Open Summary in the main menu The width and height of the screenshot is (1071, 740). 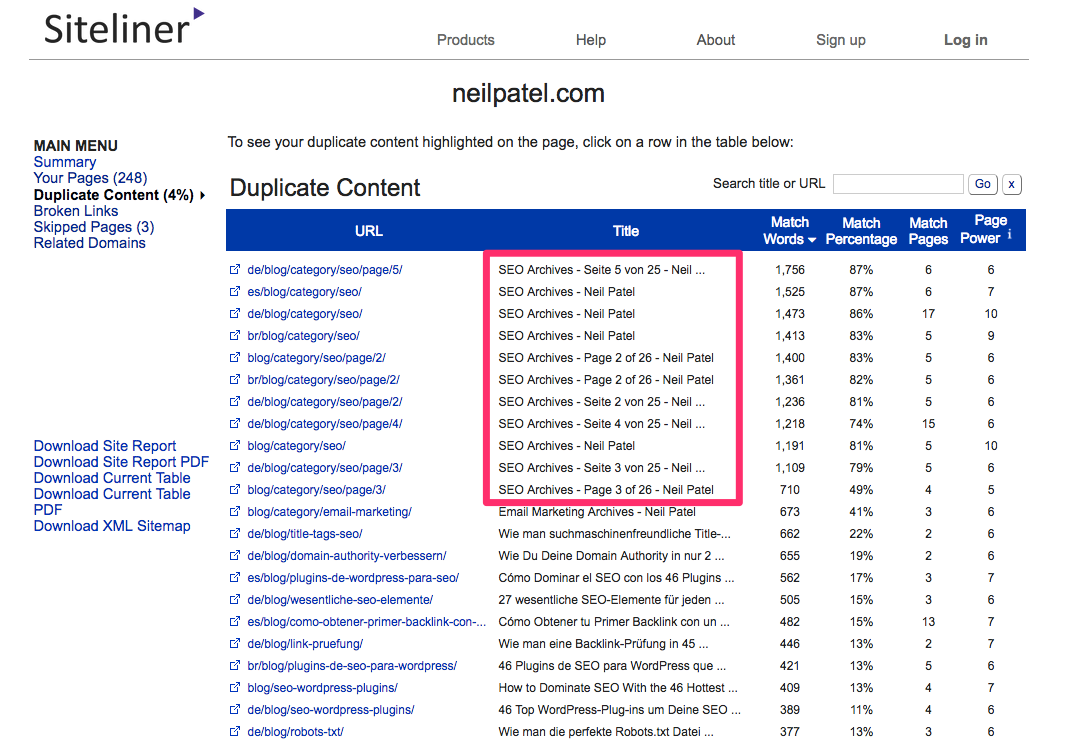tap(65, 162)
